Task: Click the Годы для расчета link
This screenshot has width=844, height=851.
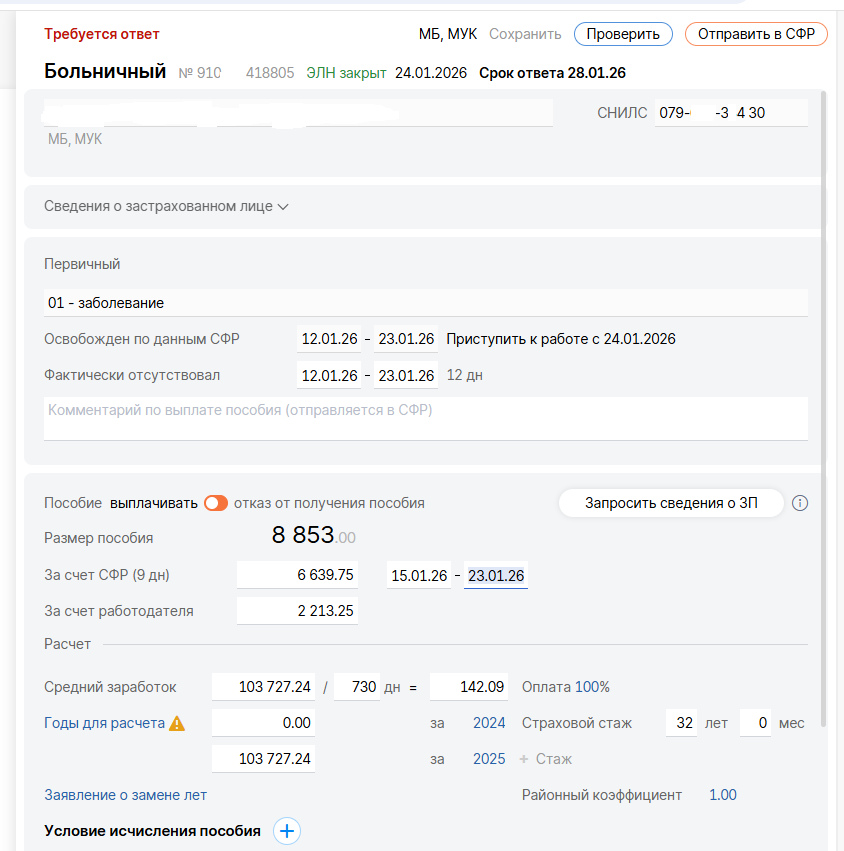Action: point(104,723)
